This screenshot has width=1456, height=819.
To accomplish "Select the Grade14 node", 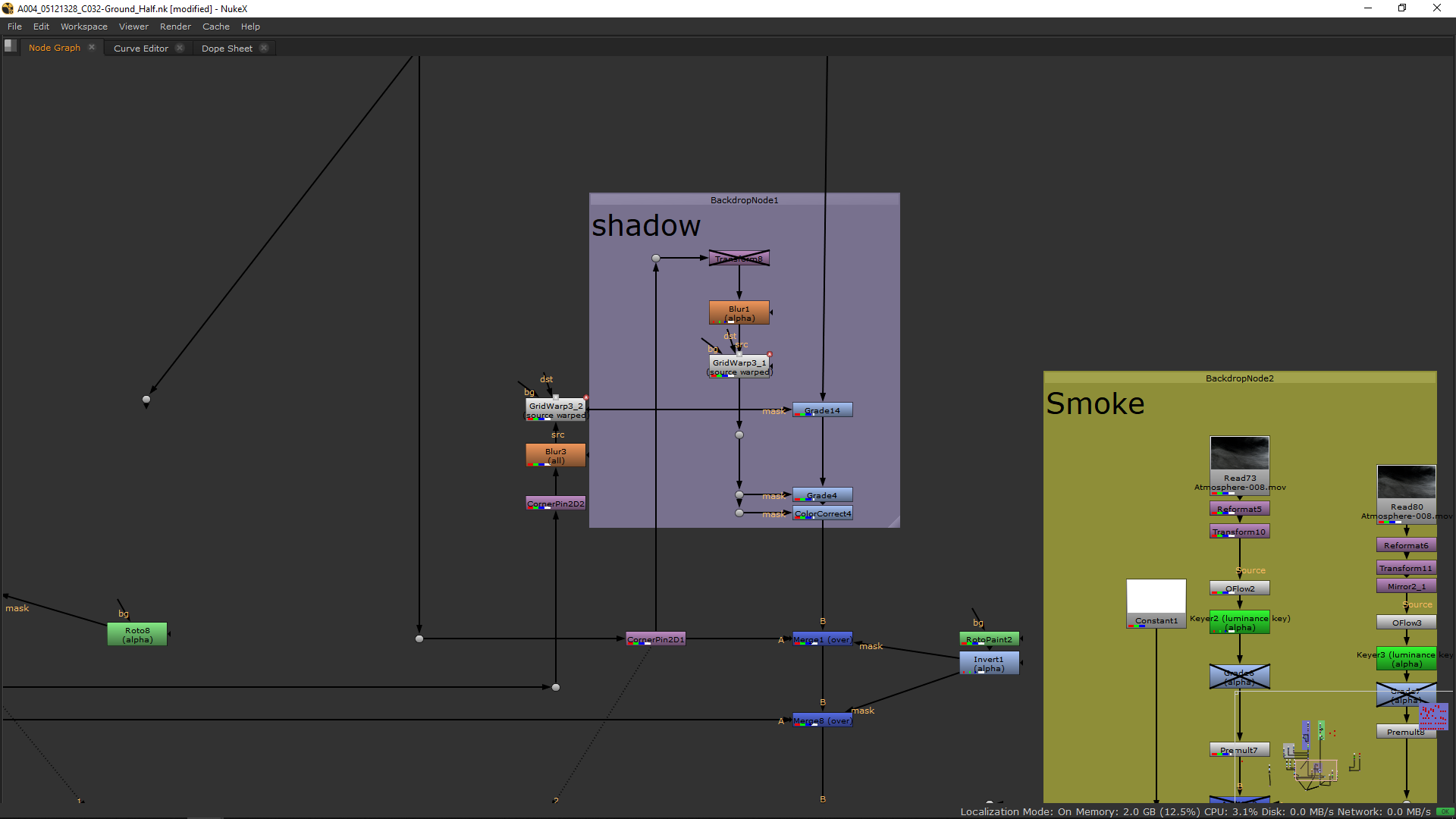I will pos(822,410).
